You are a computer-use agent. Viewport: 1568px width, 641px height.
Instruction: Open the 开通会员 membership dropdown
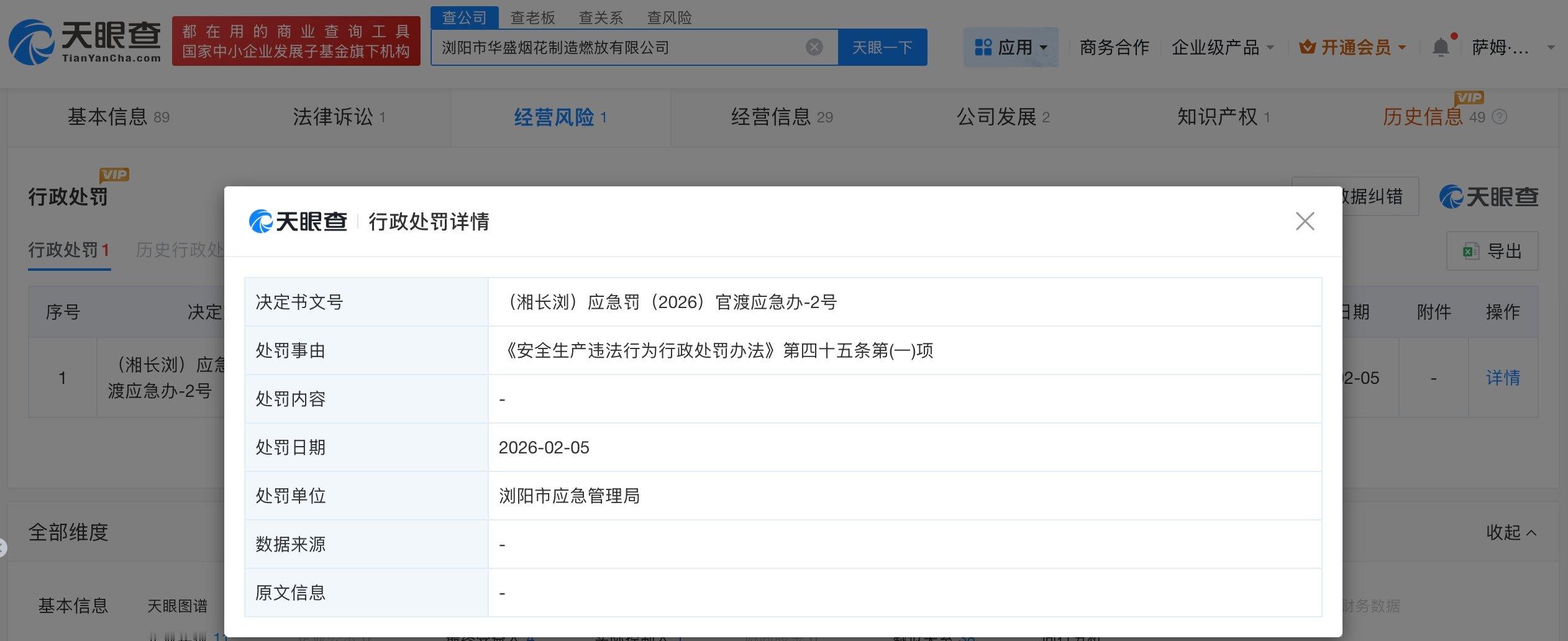click(x=1352, y=47)
